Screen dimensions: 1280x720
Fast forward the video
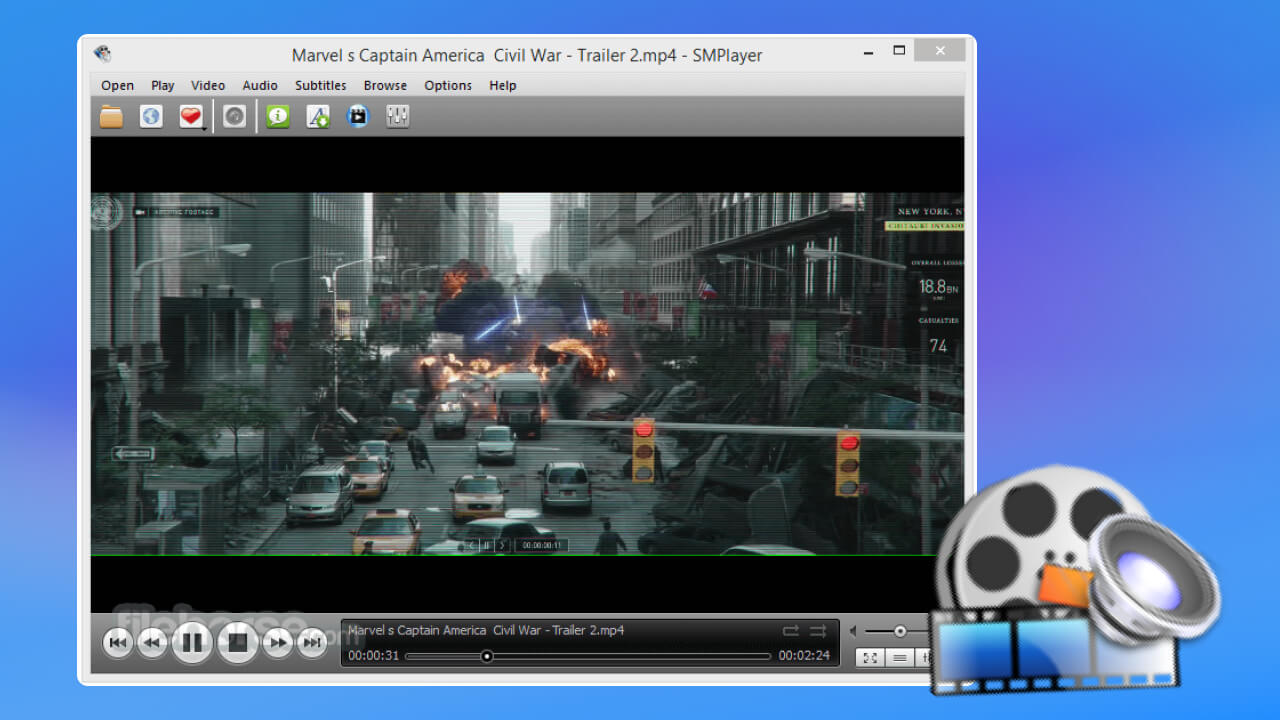pos(278,642)
